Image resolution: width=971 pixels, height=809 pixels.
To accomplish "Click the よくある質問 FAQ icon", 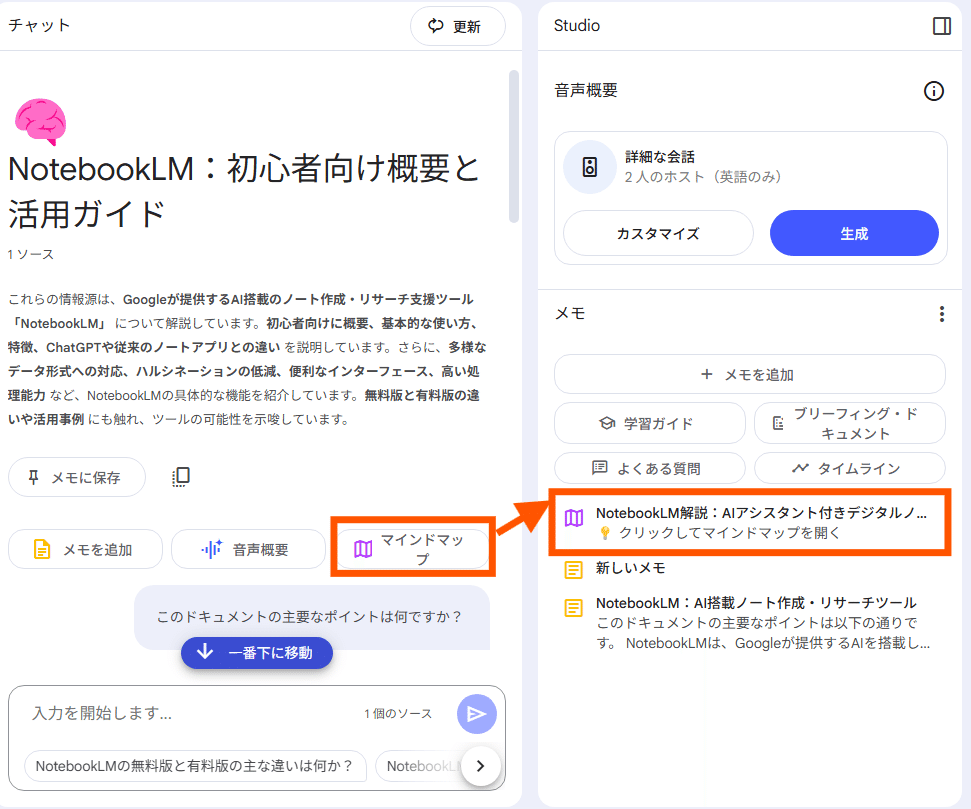I will tap(600, 468).
